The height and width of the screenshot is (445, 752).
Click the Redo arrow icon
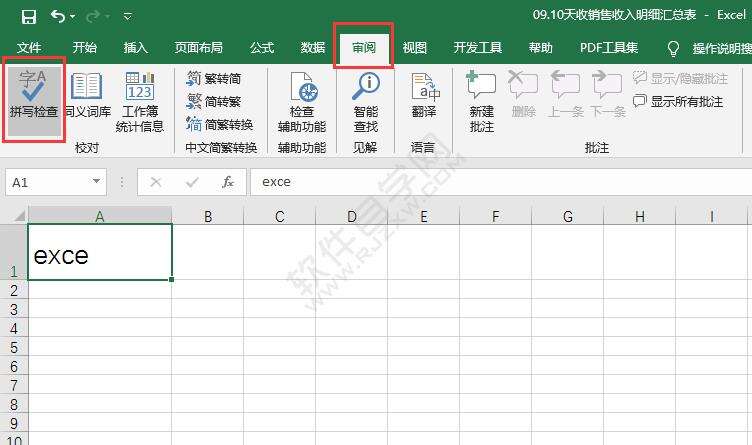coord(92,17)
